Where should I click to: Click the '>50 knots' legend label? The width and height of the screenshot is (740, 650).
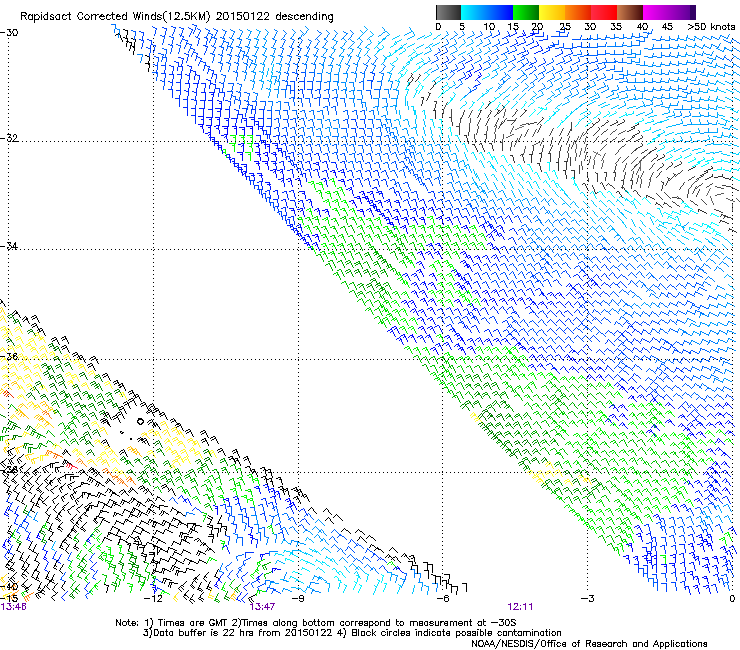[711, 27]
